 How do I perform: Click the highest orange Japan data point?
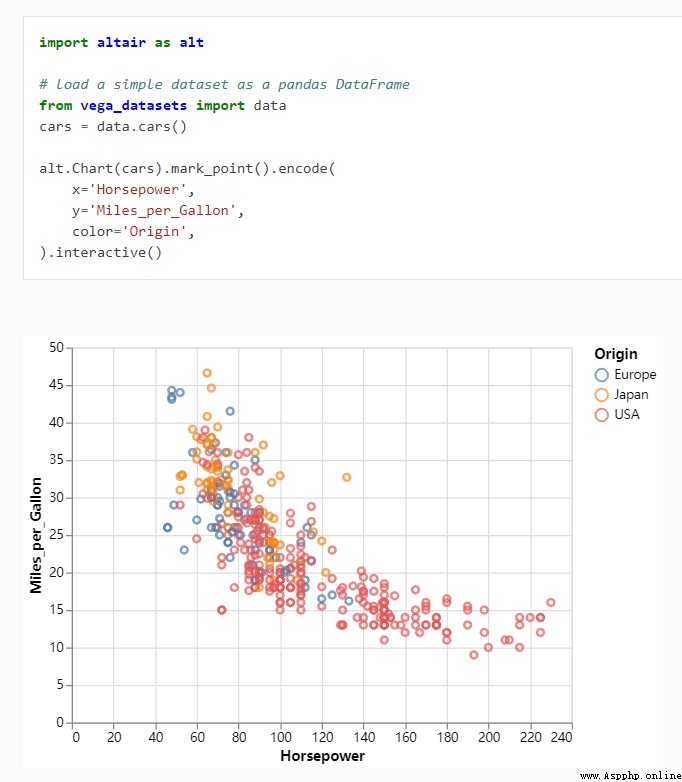click(x=207, y=373)
